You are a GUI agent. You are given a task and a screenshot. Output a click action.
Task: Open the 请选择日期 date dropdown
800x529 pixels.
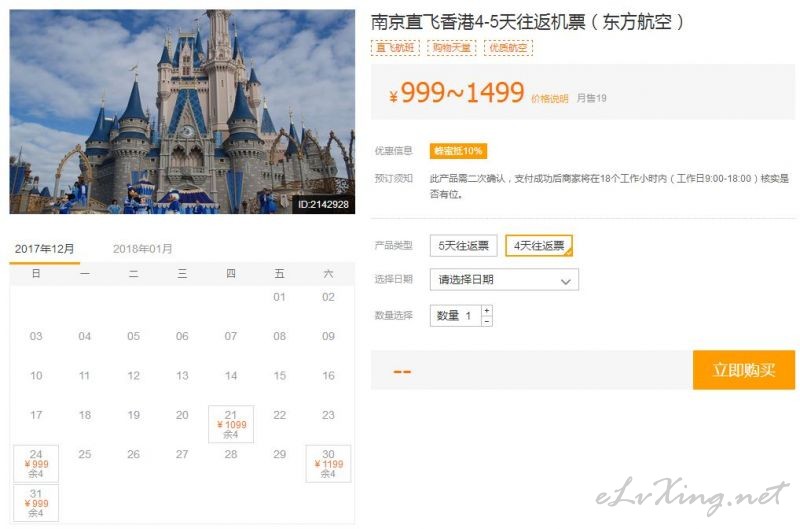[504, 280]
